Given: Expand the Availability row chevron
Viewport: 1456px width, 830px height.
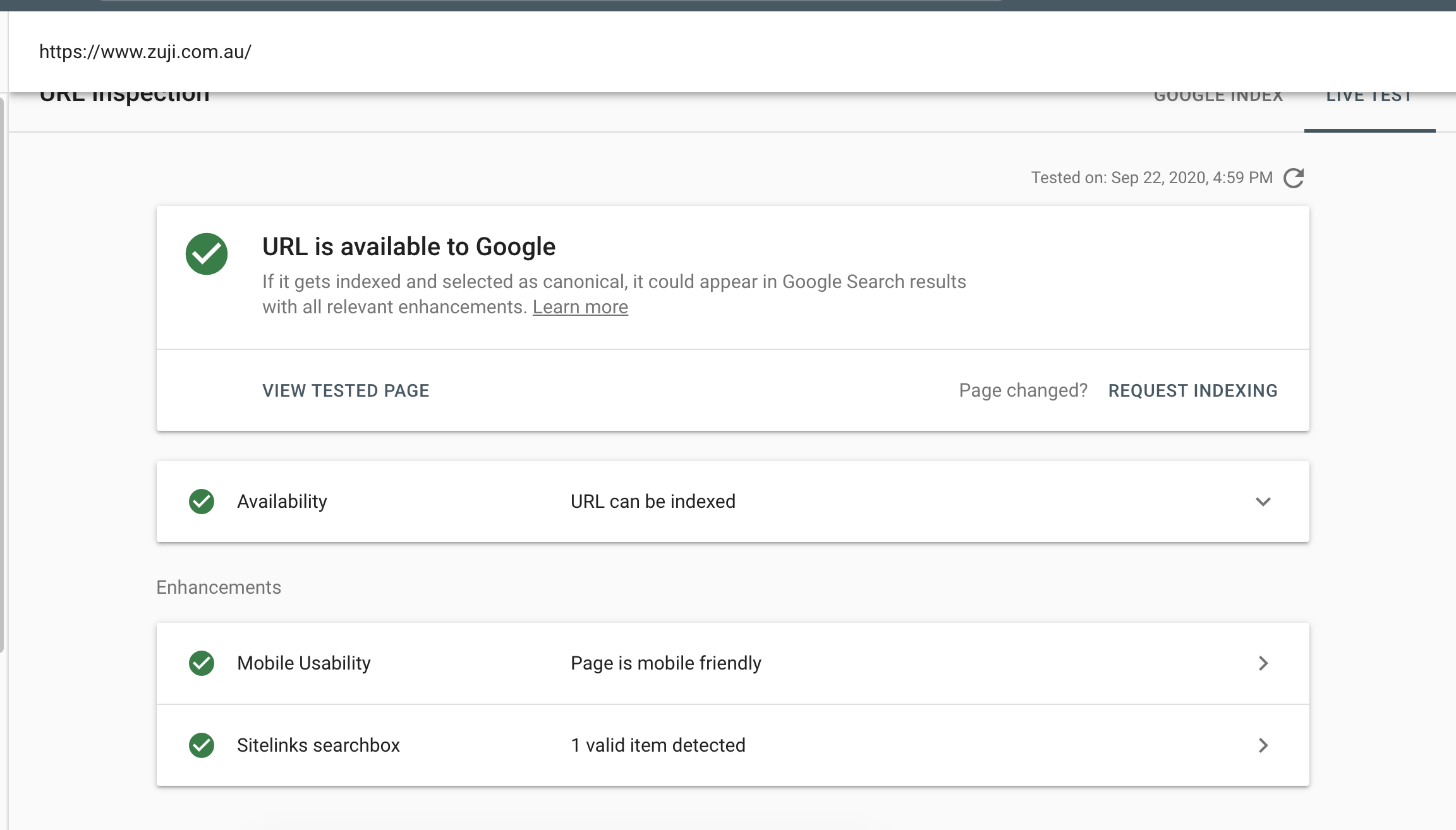Looking at the screenshot, I should 1263,502.
